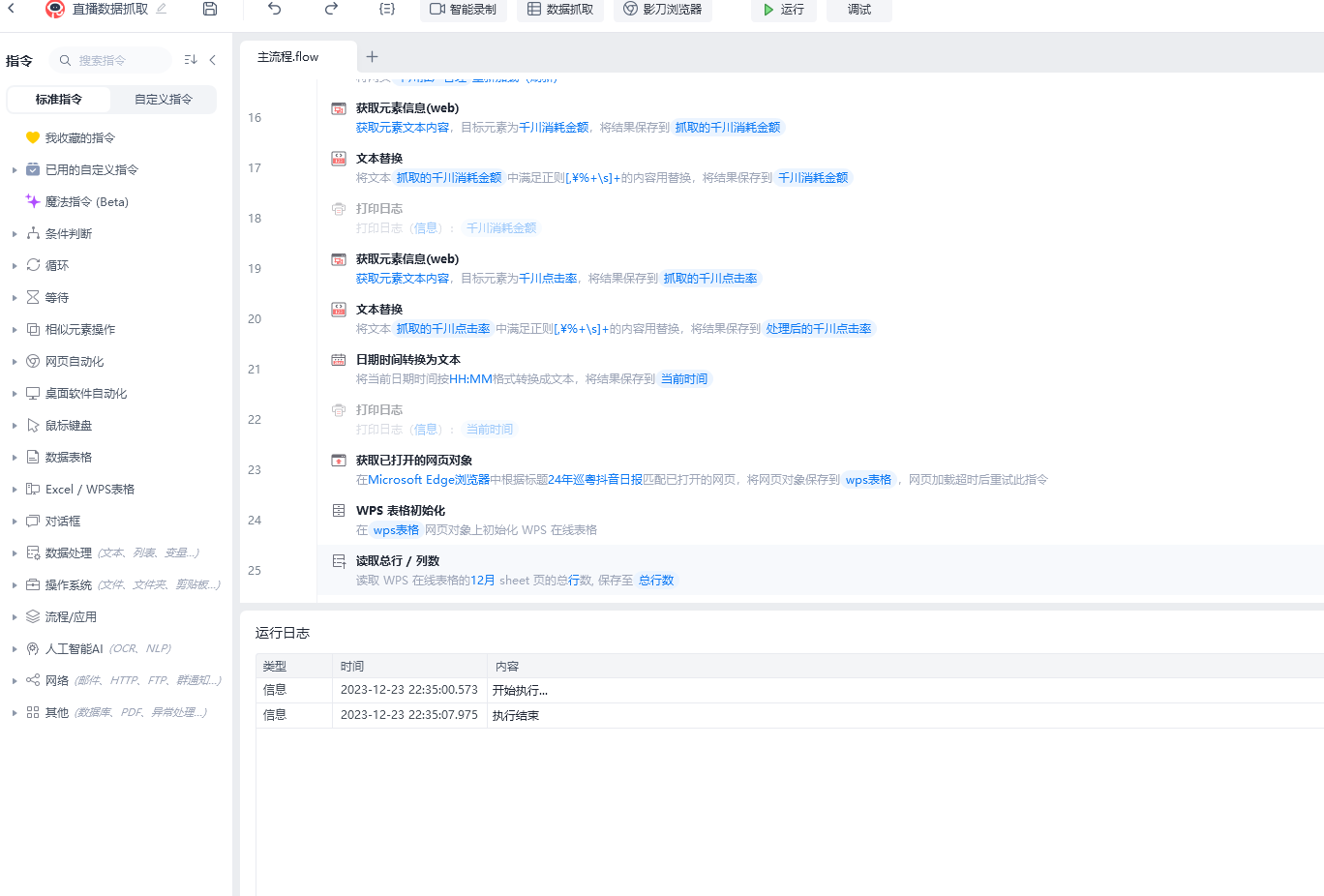The image size is (1324, 896).
Task: Focus the 搜索指令 search field
Action: 110,60
